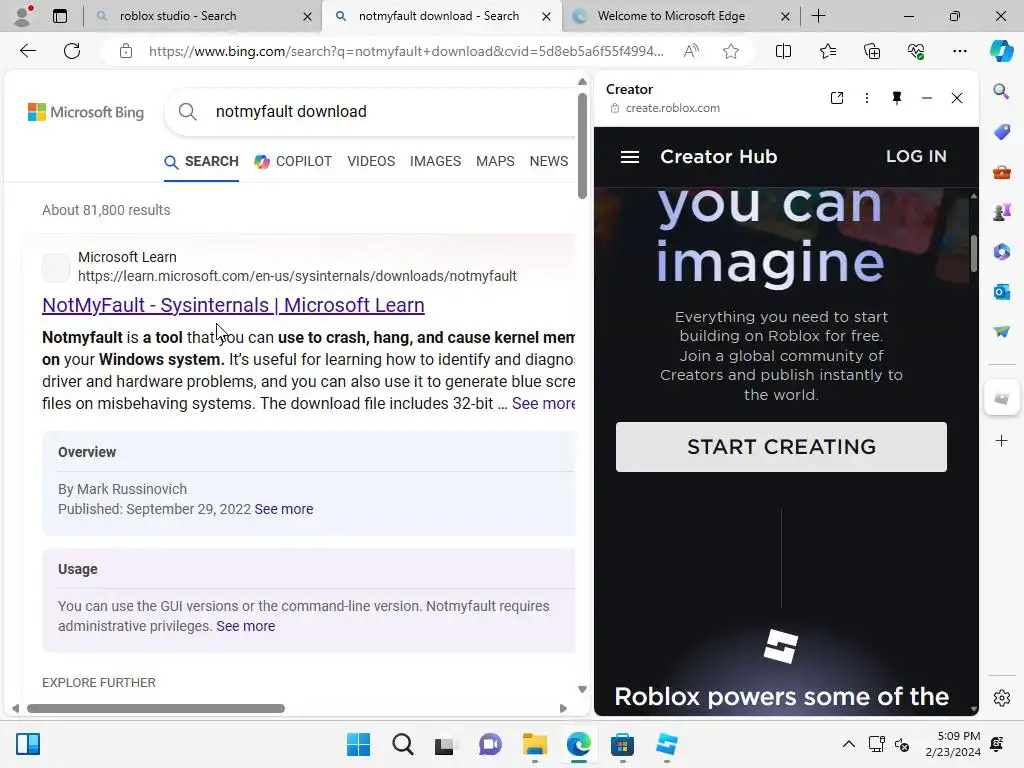Click the browser Back arrow
The image size is (1024, 768).
[27, 51]
